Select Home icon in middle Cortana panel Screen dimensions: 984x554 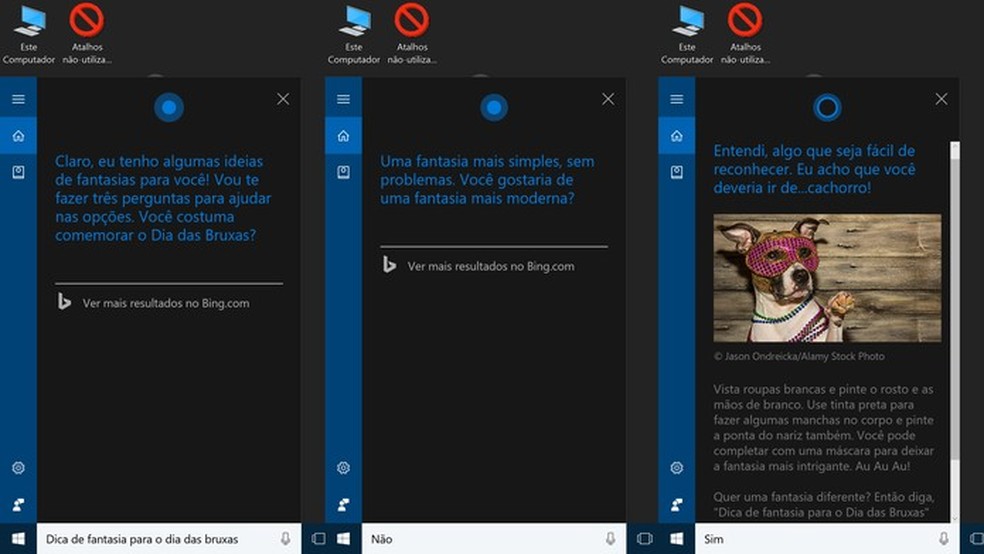point(343,136)
